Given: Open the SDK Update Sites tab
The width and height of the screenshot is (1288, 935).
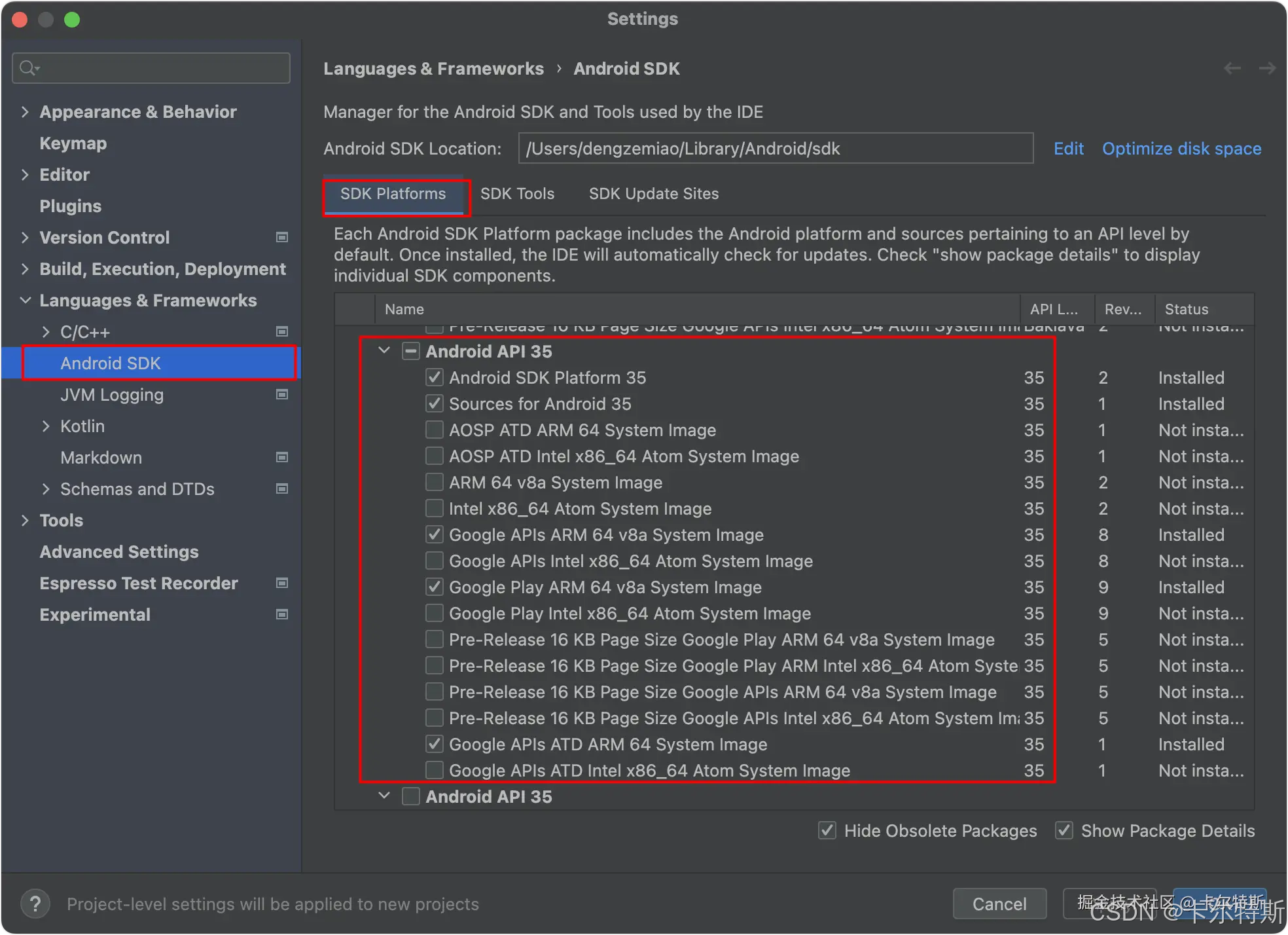Looking at the screenshot, I should point(653,194).
